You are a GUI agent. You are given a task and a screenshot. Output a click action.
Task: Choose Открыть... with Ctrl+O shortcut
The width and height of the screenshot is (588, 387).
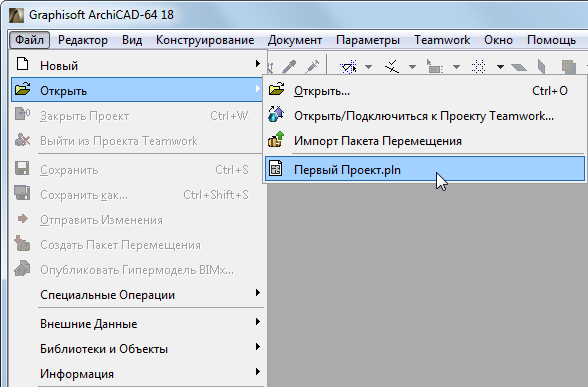(x=425, y=90)
